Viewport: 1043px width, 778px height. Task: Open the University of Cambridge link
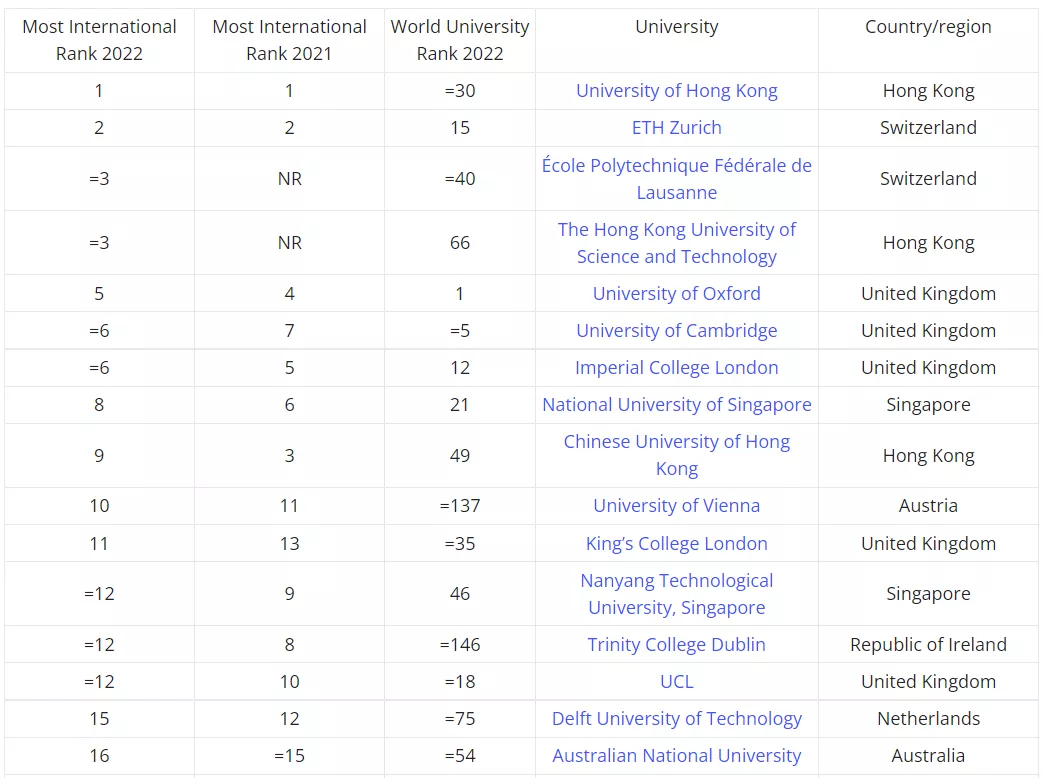(x=676, y=330)
